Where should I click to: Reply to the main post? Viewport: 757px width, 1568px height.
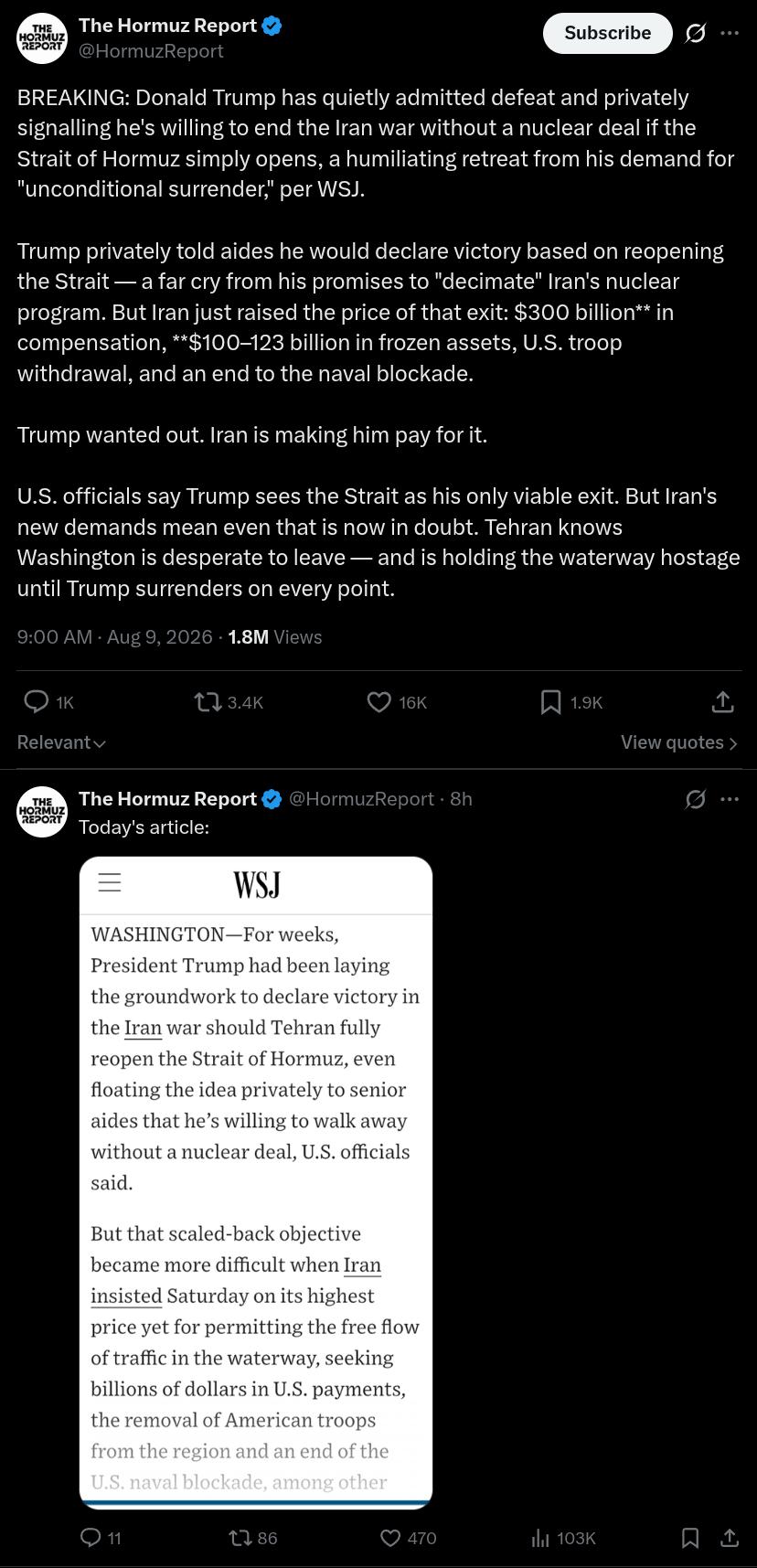tap(48, 702)
